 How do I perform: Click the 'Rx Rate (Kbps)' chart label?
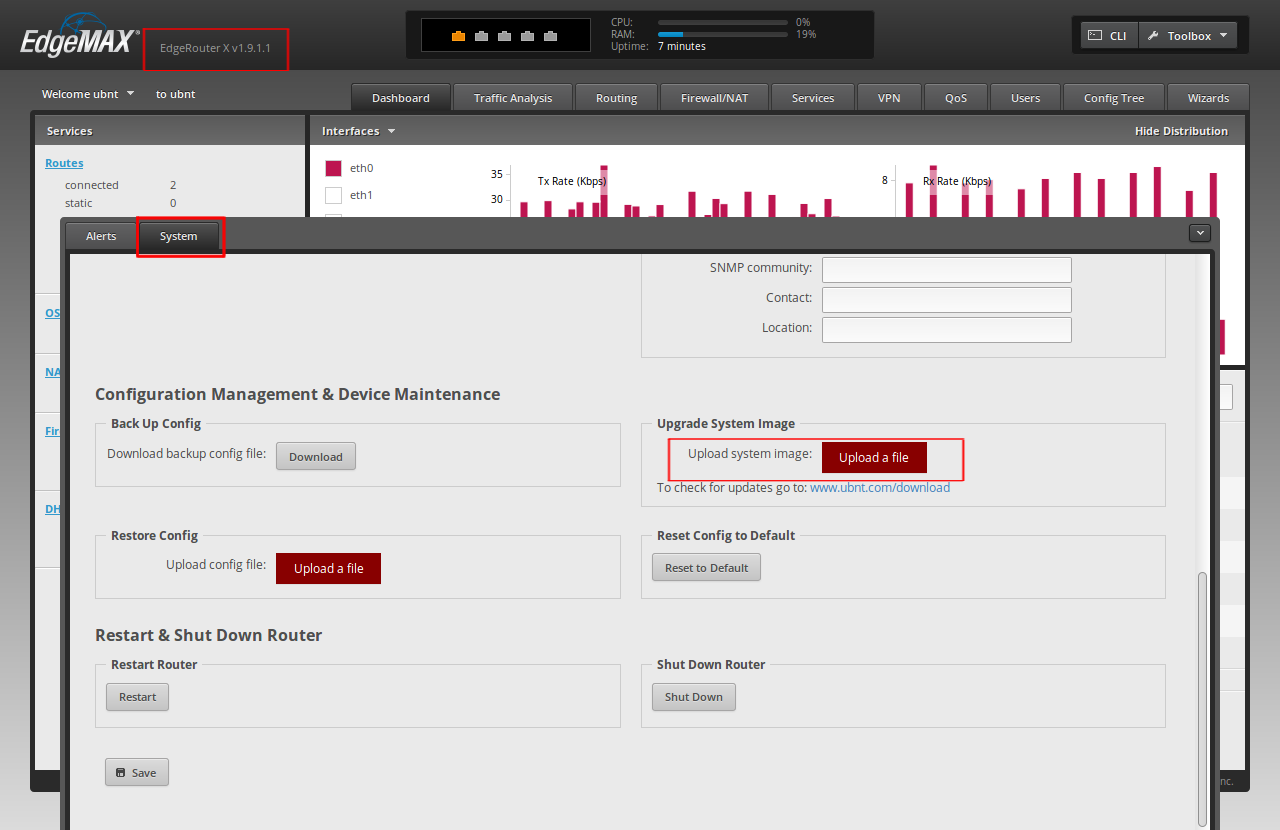click(x=957, y=181)
